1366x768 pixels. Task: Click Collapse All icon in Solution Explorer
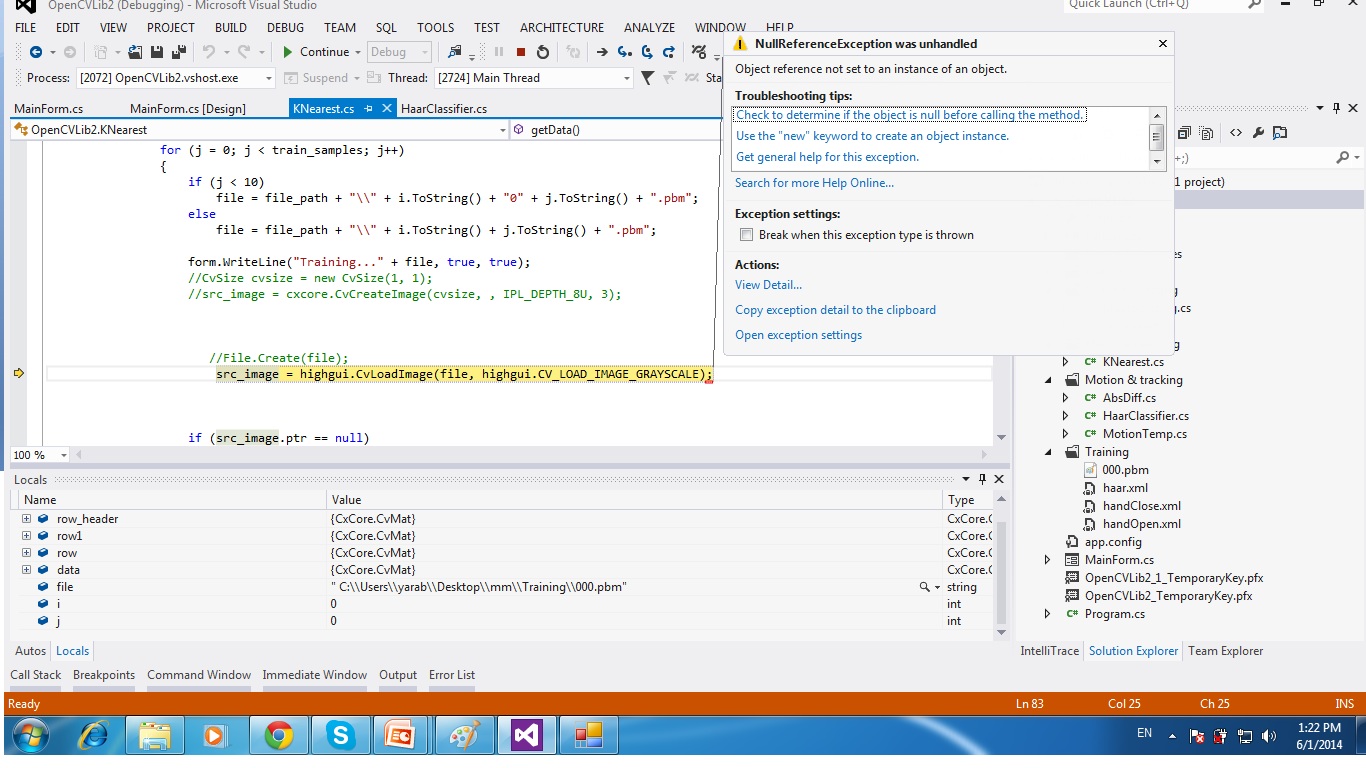[1184, 133]
